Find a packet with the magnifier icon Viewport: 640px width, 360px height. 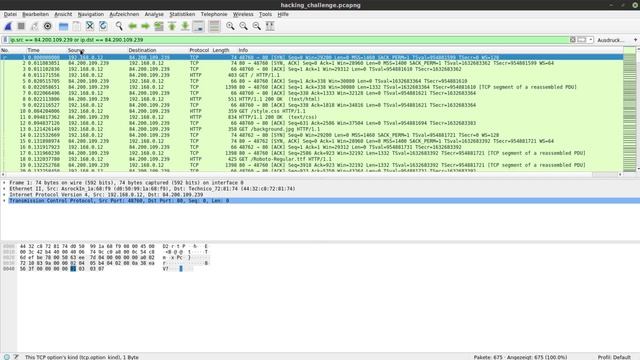pyautogui.click(x=119, y=26)
